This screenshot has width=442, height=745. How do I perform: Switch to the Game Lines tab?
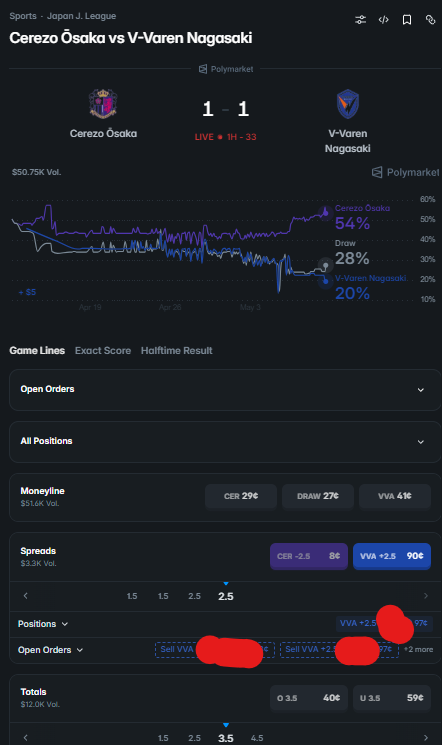[x=37, y=351]
